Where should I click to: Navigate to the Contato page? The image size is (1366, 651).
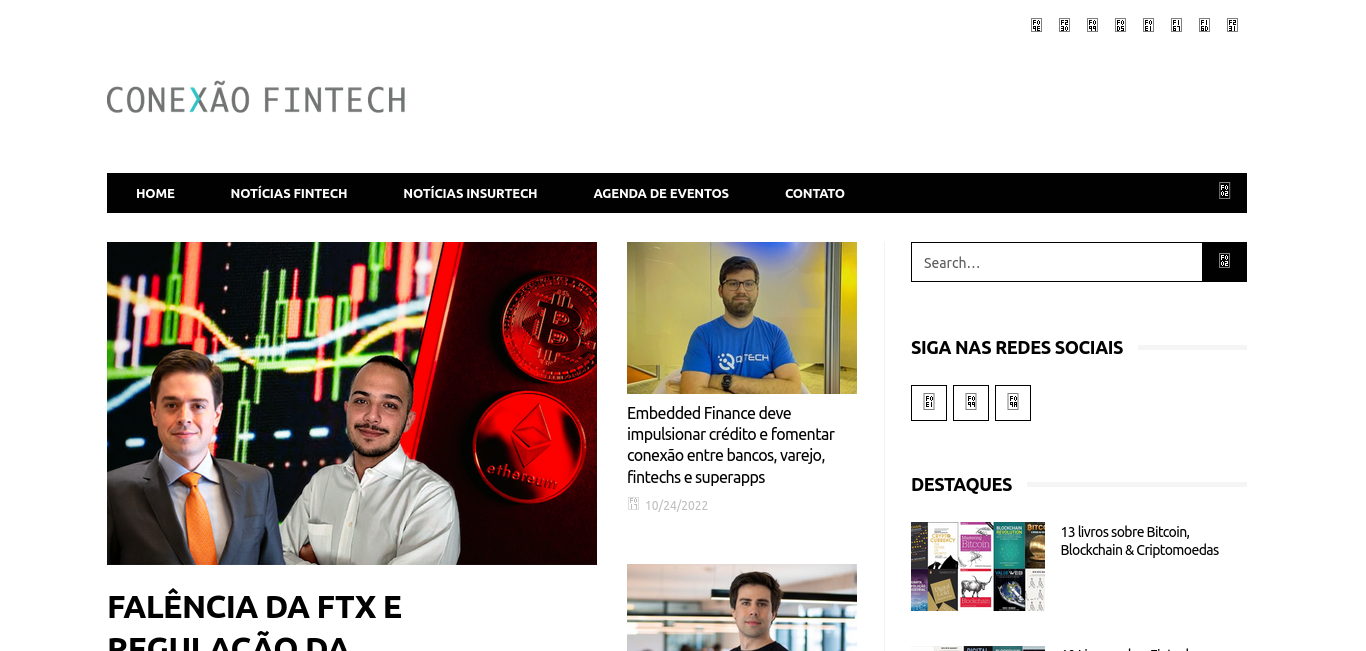815,193
